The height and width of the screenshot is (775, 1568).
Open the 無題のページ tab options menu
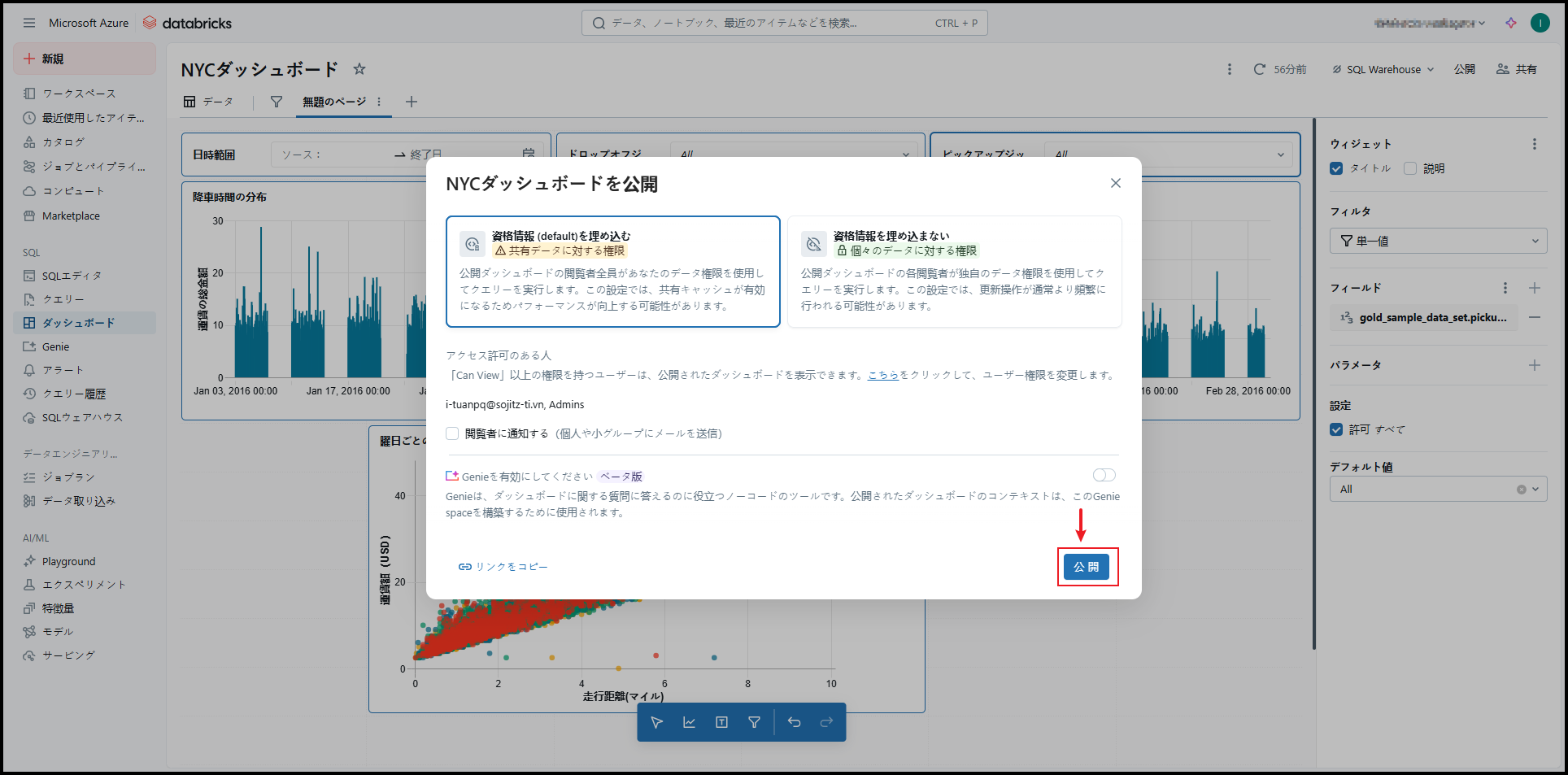[x=379, y=102]
